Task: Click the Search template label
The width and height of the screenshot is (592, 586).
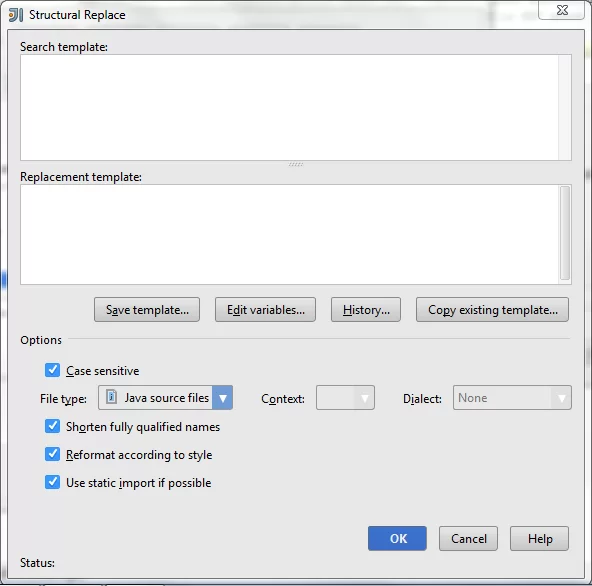Action: [64, 47]
